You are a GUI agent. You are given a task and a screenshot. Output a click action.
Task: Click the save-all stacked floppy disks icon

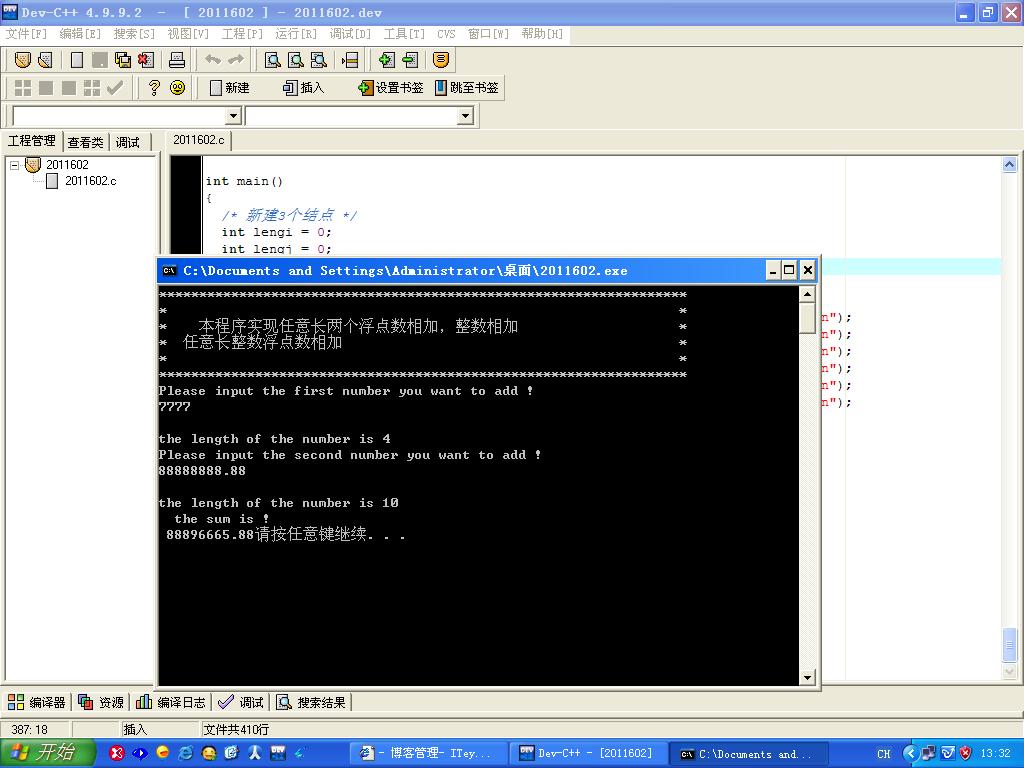point(123,60)
